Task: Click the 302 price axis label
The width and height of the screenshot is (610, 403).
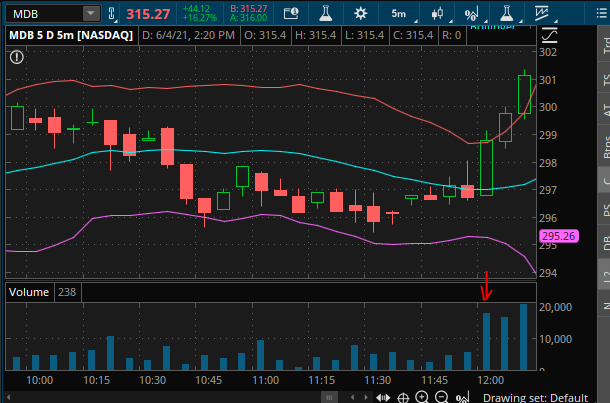Action: coord(548,52)
